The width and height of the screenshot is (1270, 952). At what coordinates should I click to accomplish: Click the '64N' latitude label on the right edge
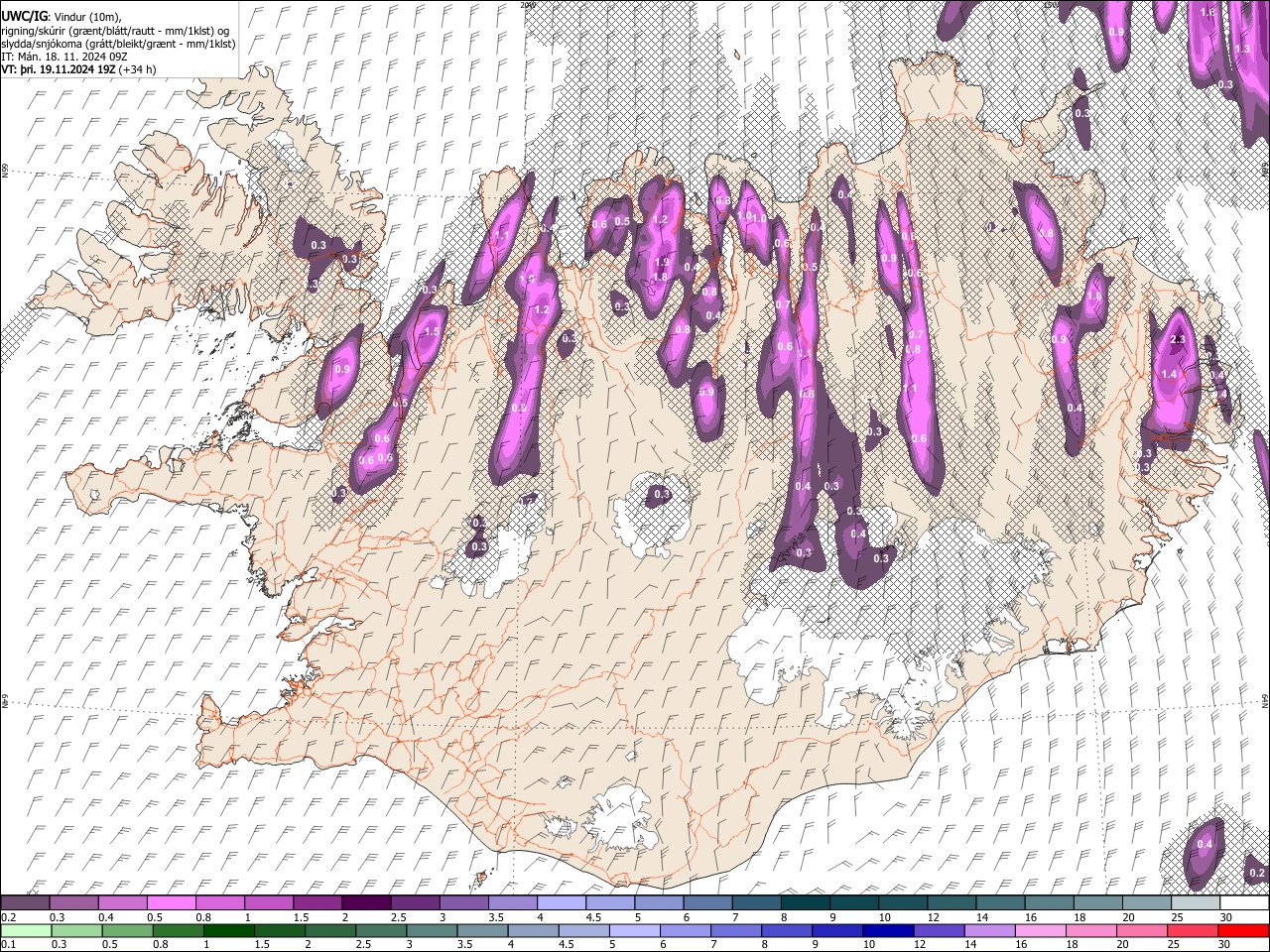1265,700
